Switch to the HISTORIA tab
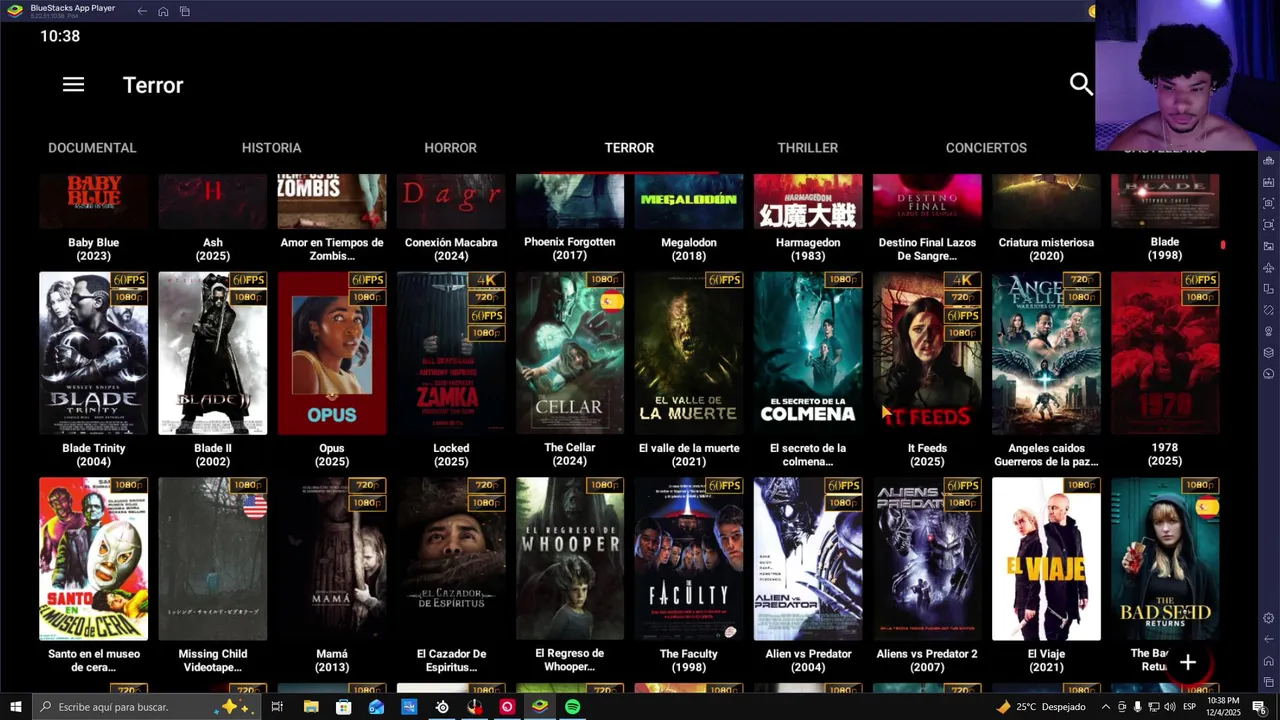1280x720 pixels. coord(271,147)
